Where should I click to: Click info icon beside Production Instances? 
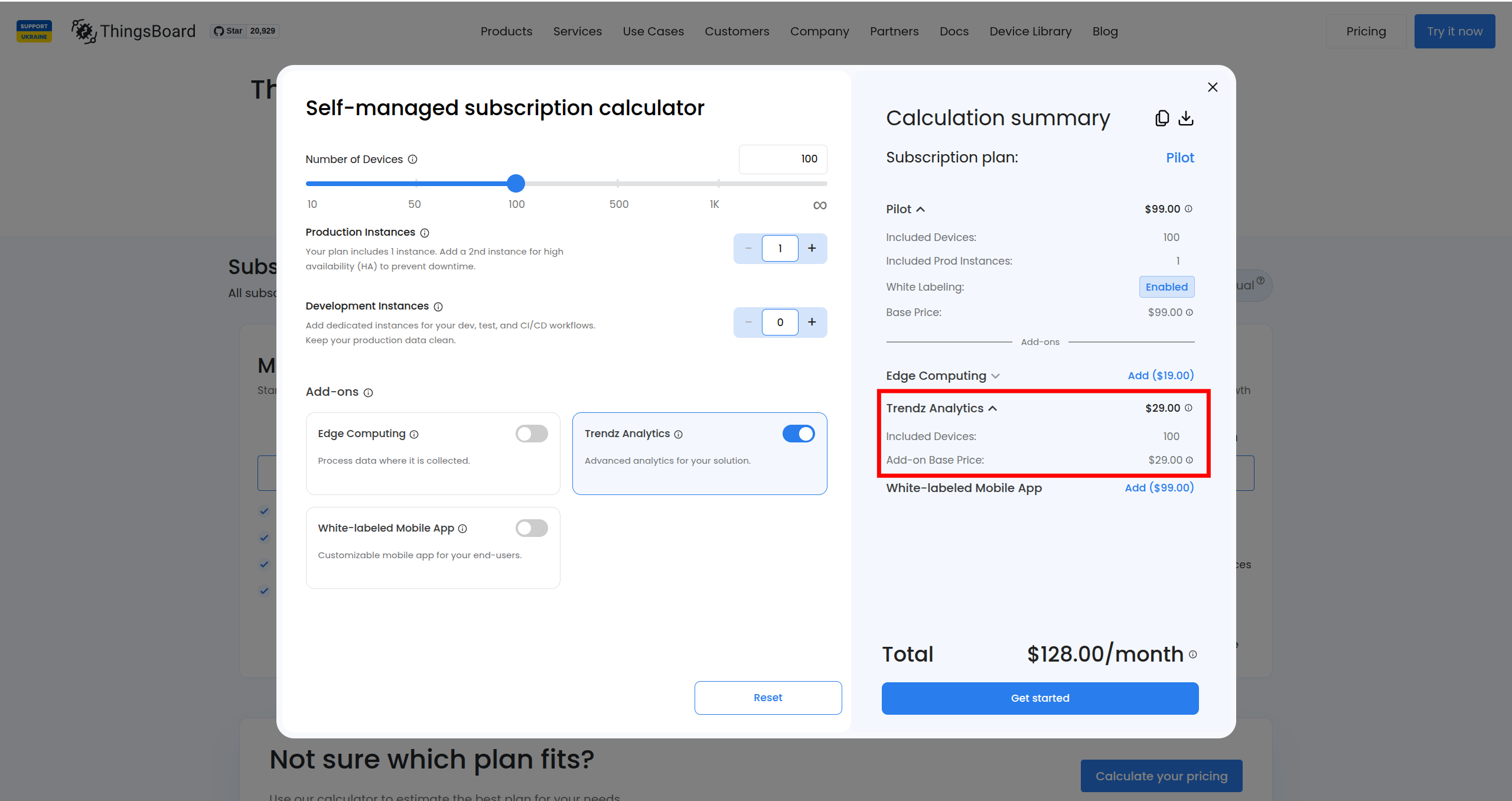tap(425, 233)
